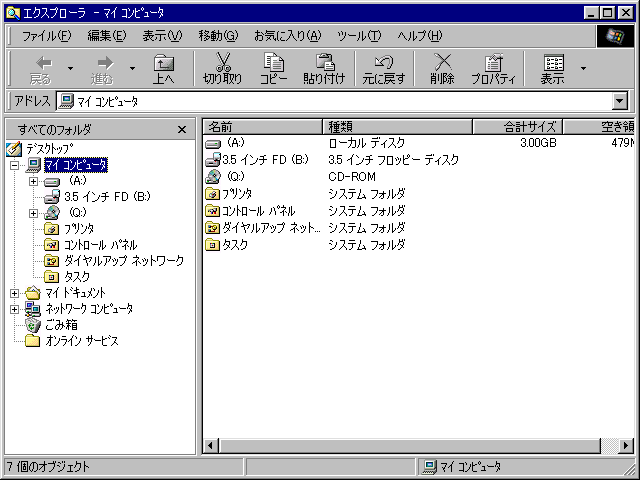Go up one level with 上へ
This screenshot has width=640, height=480.
[164, 69]
